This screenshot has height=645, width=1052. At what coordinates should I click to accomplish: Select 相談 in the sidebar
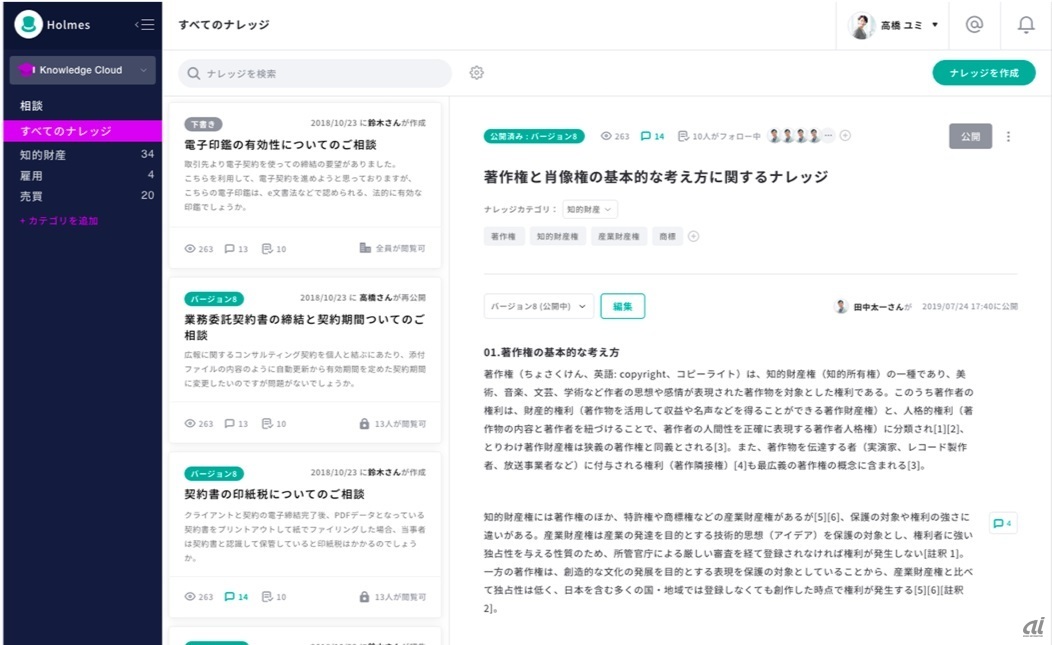[x=32, y=105]
